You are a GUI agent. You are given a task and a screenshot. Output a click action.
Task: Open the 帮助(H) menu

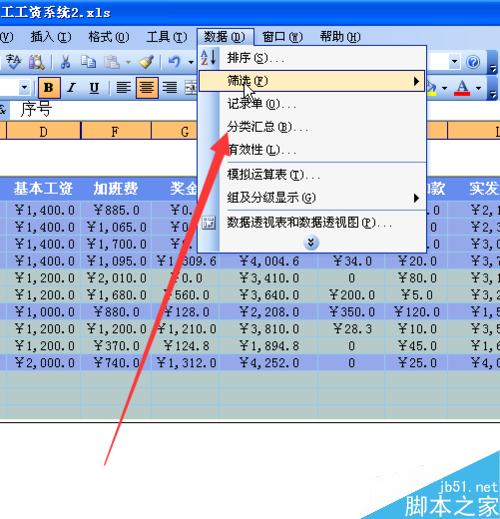[x=340, y=37]
